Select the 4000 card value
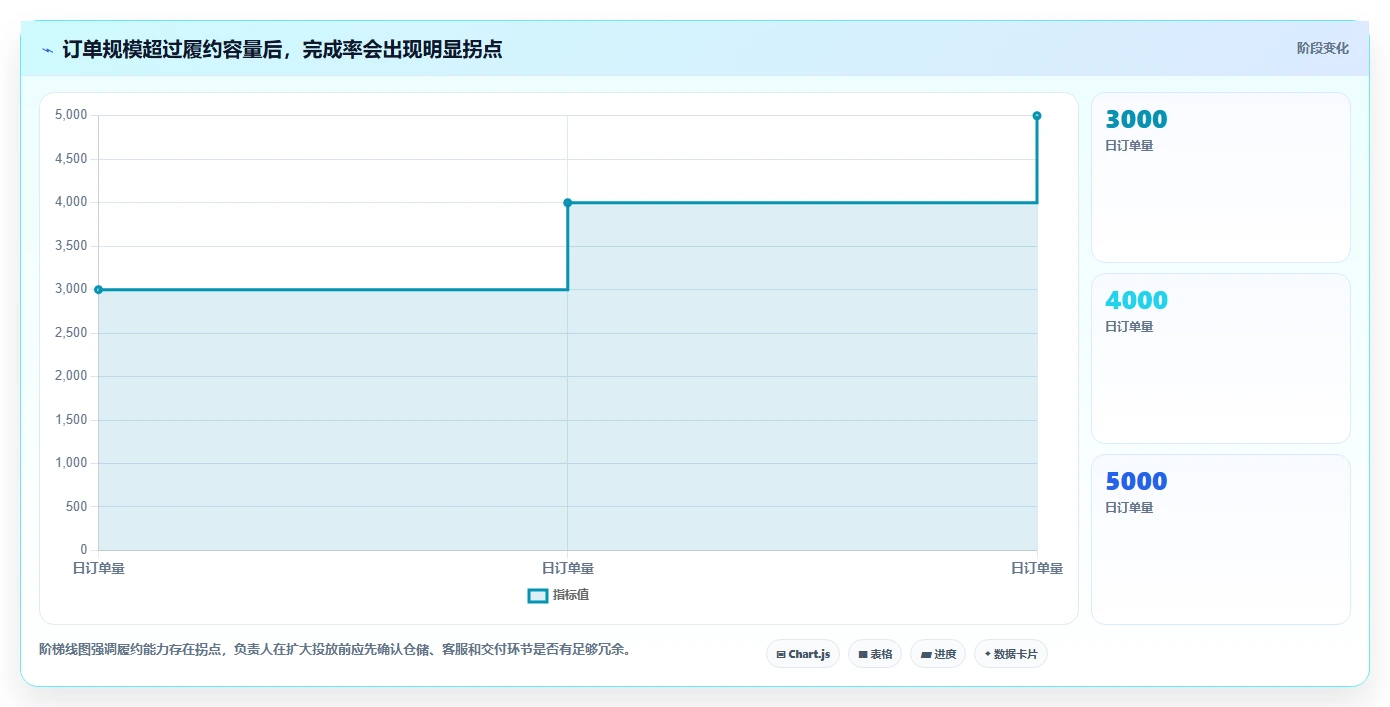The width and height of the screenshot is (1390, 707). pos(1136,300)
